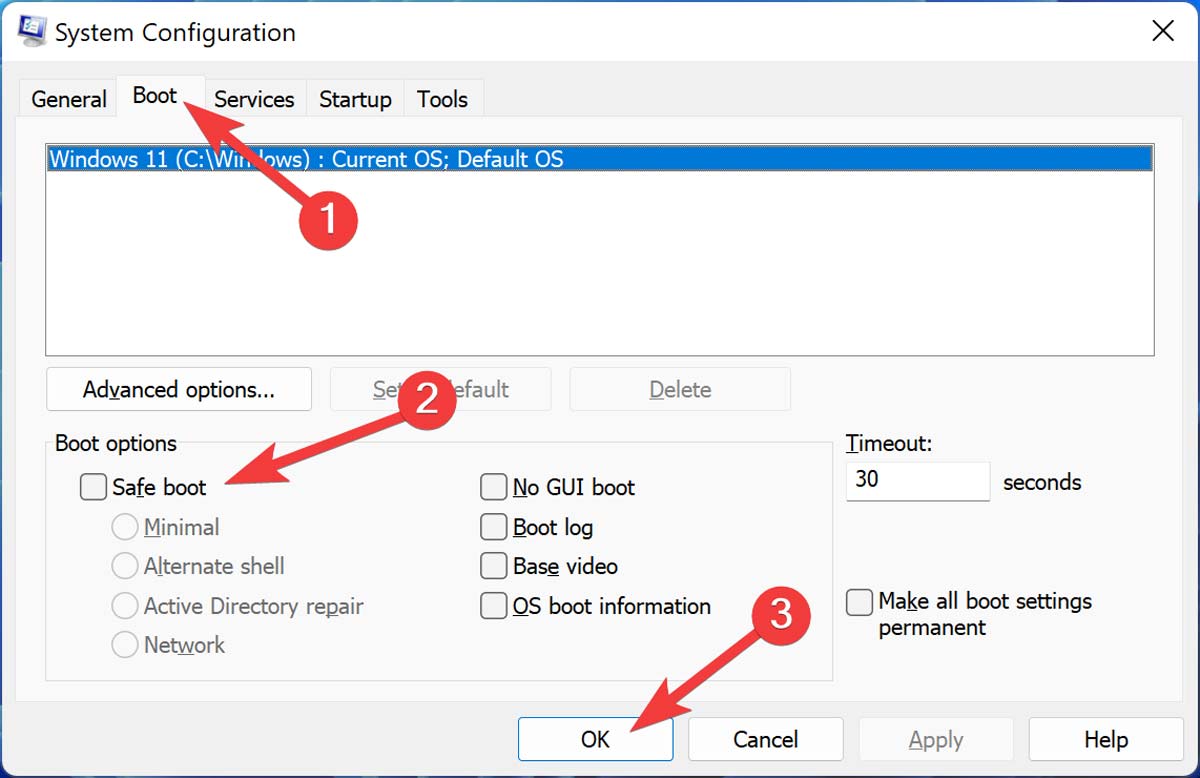Open Help for System Configuration
The width and height of the screenshot is (1200, 778).
(x=1105, y=739)
